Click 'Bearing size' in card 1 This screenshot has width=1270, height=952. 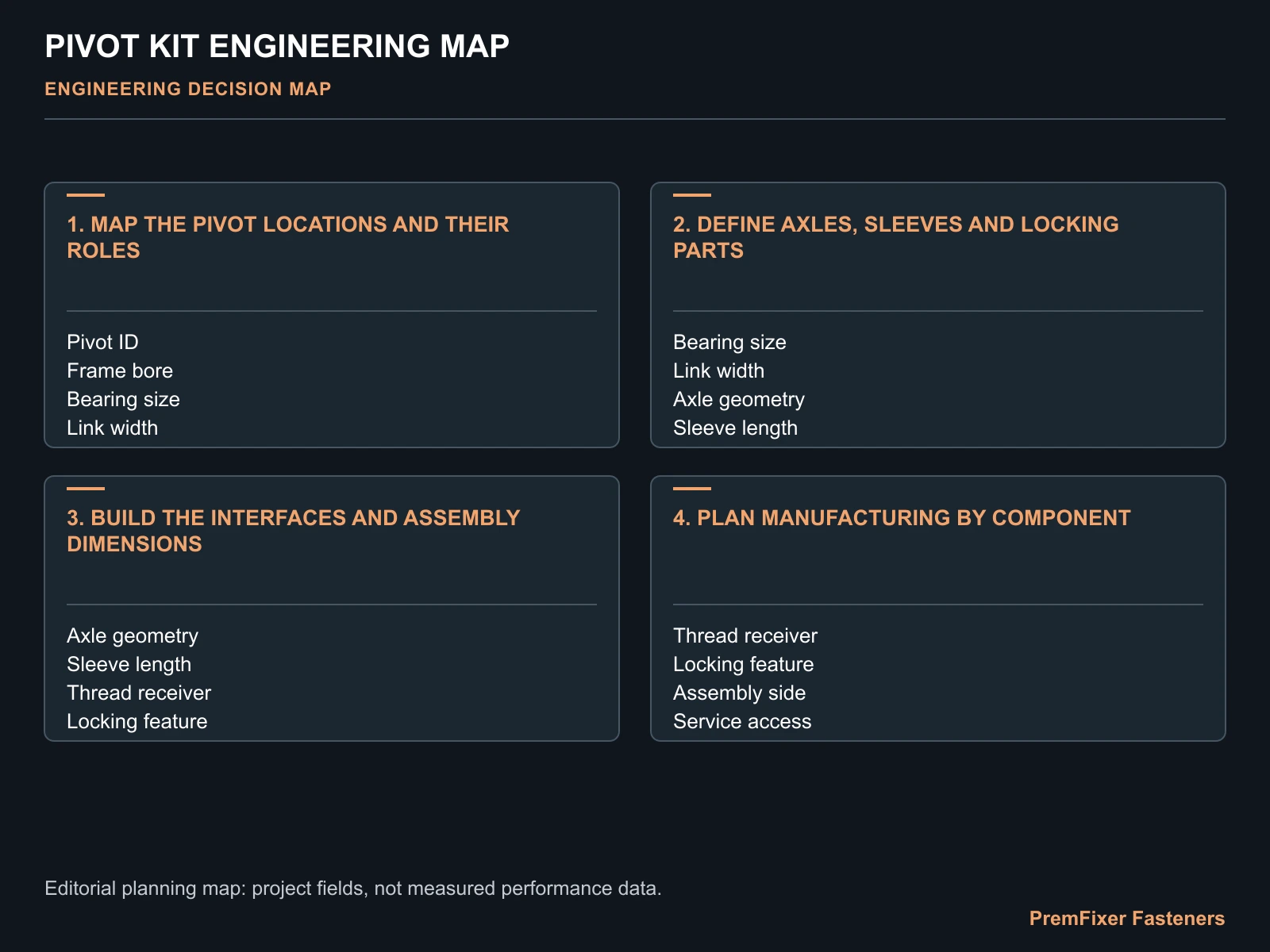pos(123,399)
